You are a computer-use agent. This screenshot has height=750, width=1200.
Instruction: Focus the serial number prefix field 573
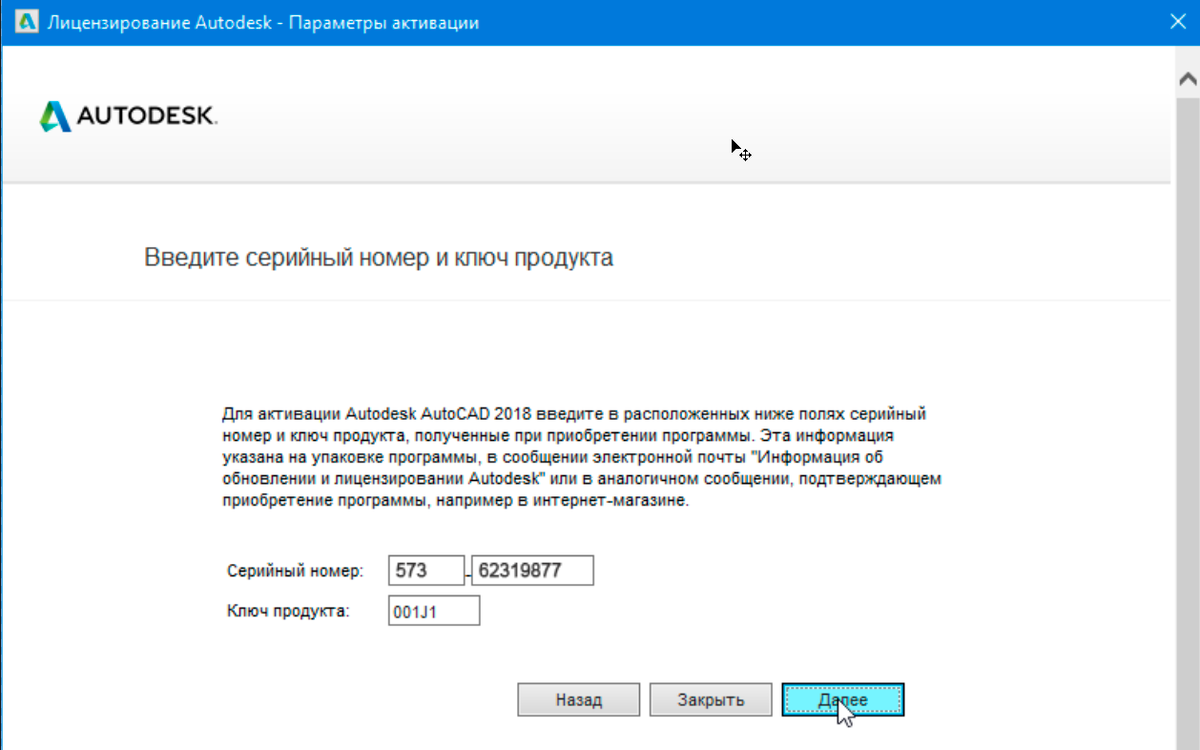pos(427,571)
